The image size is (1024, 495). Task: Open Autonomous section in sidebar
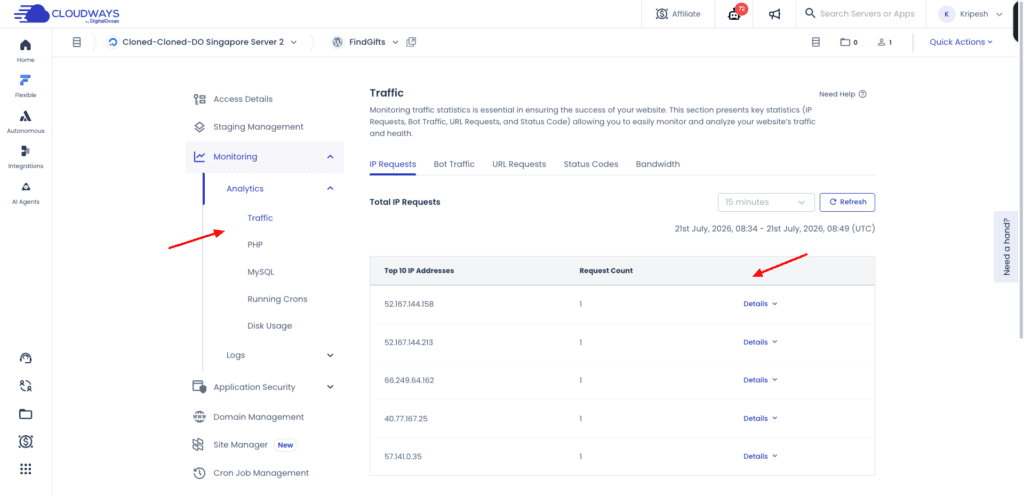pos(25,121)
